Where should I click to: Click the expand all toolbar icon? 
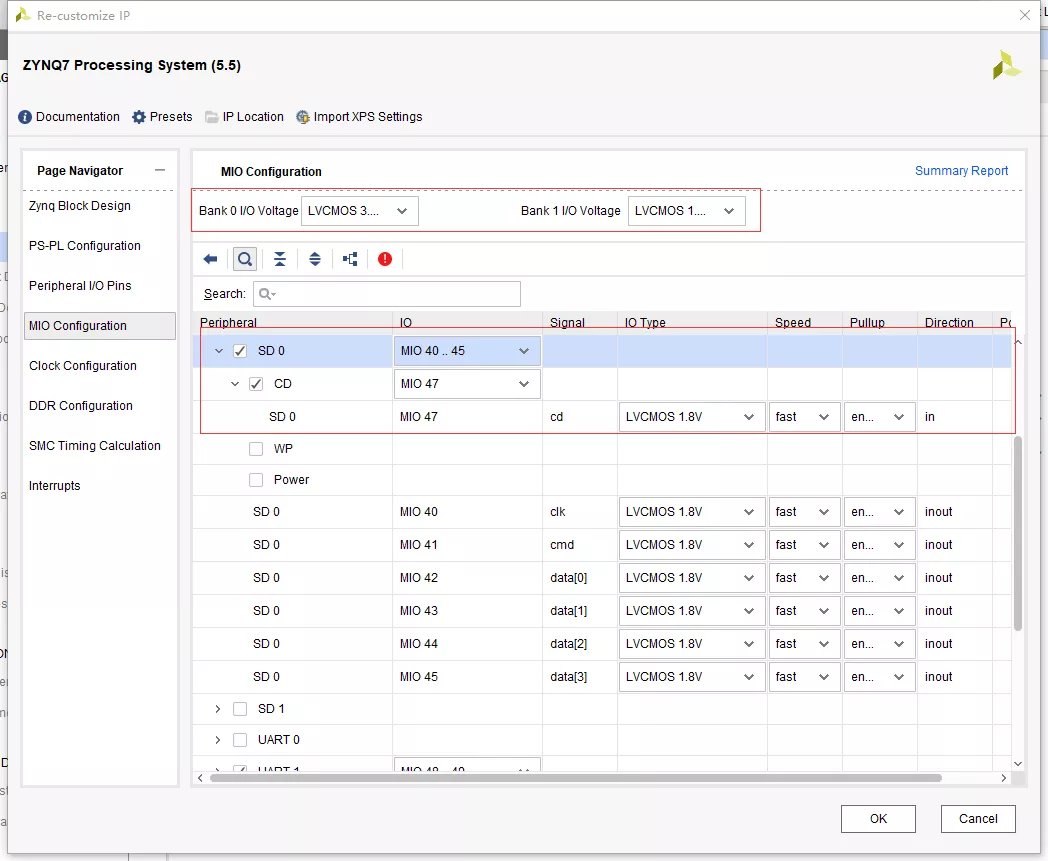(x=315, y=259)
